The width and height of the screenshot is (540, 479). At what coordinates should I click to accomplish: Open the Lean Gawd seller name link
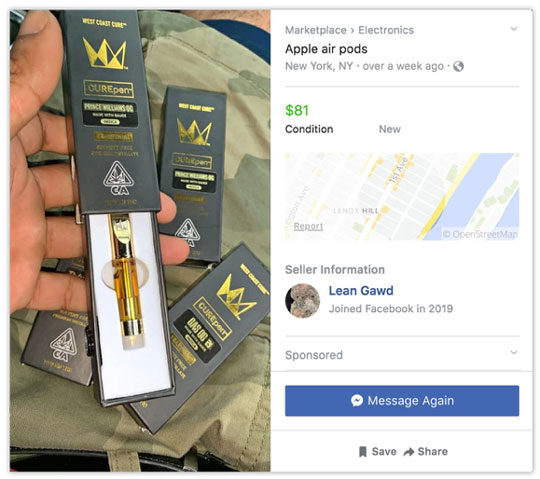pos(361,291)
